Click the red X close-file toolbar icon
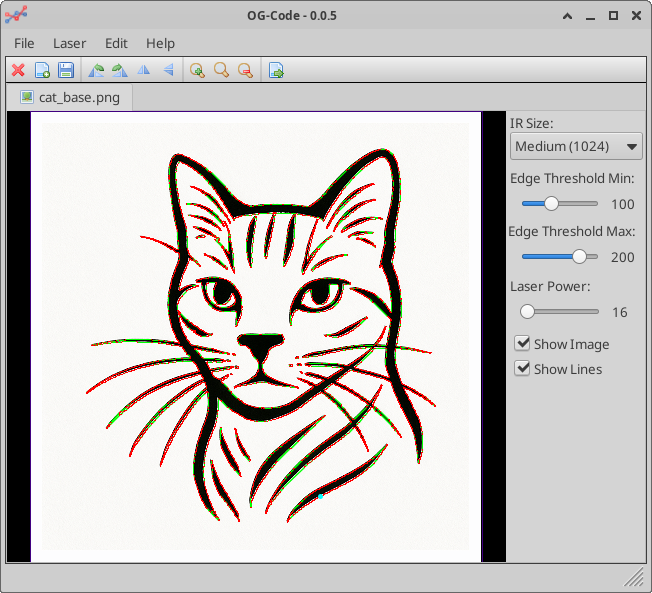This screenshot has width=652, height=593. 18,70
